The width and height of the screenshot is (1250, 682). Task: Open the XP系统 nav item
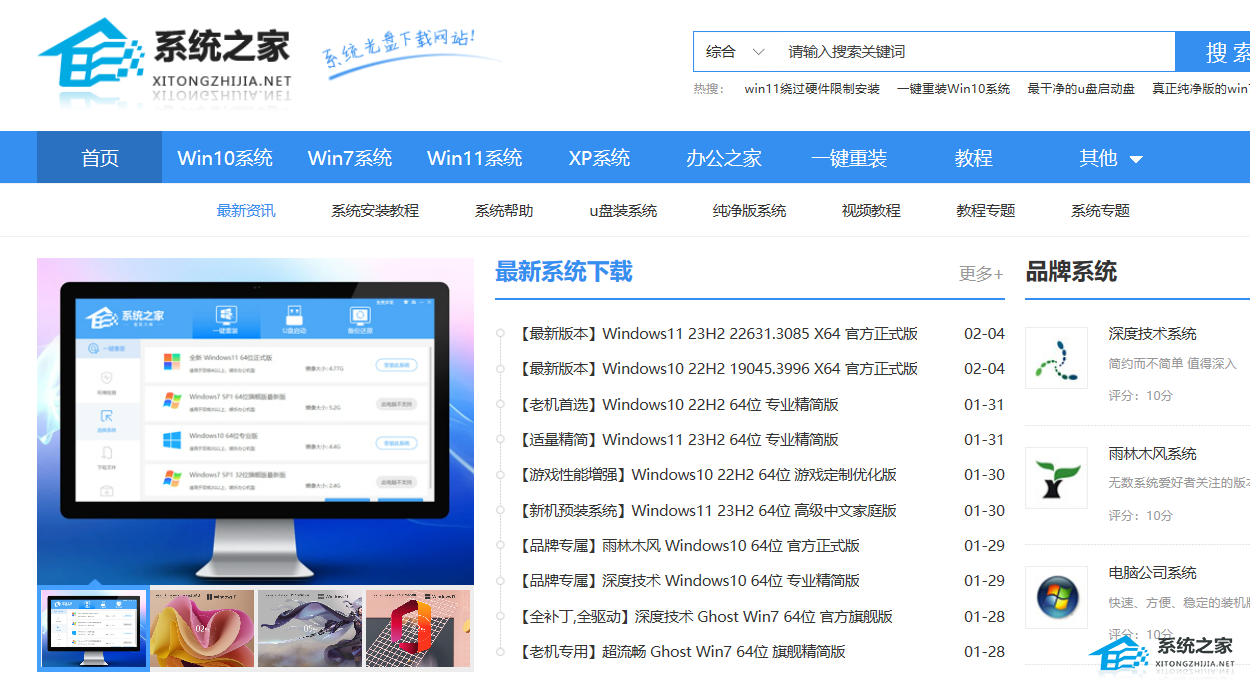pyautogui.click(x=599, y=158)
